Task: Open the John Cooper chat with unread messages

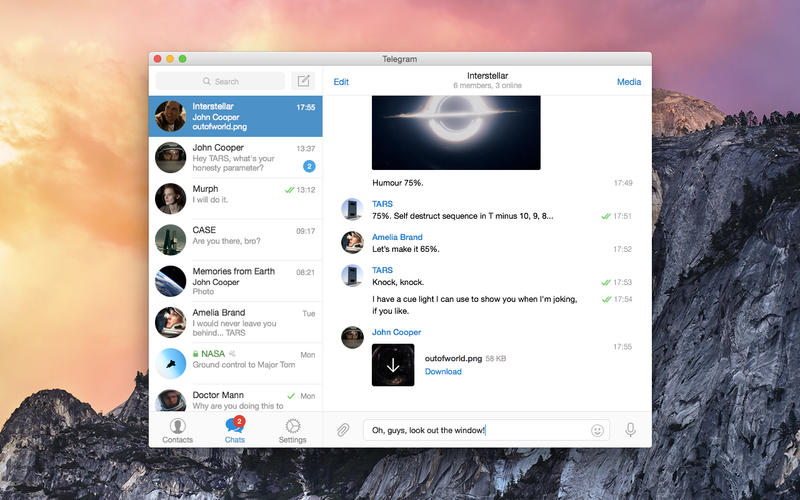Action: point(235,157)
